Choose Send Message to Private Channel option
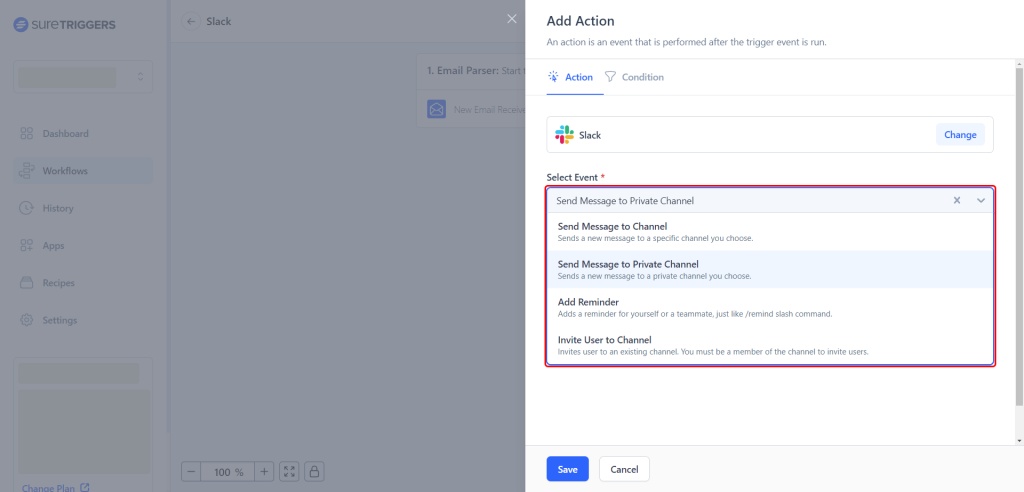The width and height of the screenshot is (1024, 492). coord(770,269)
